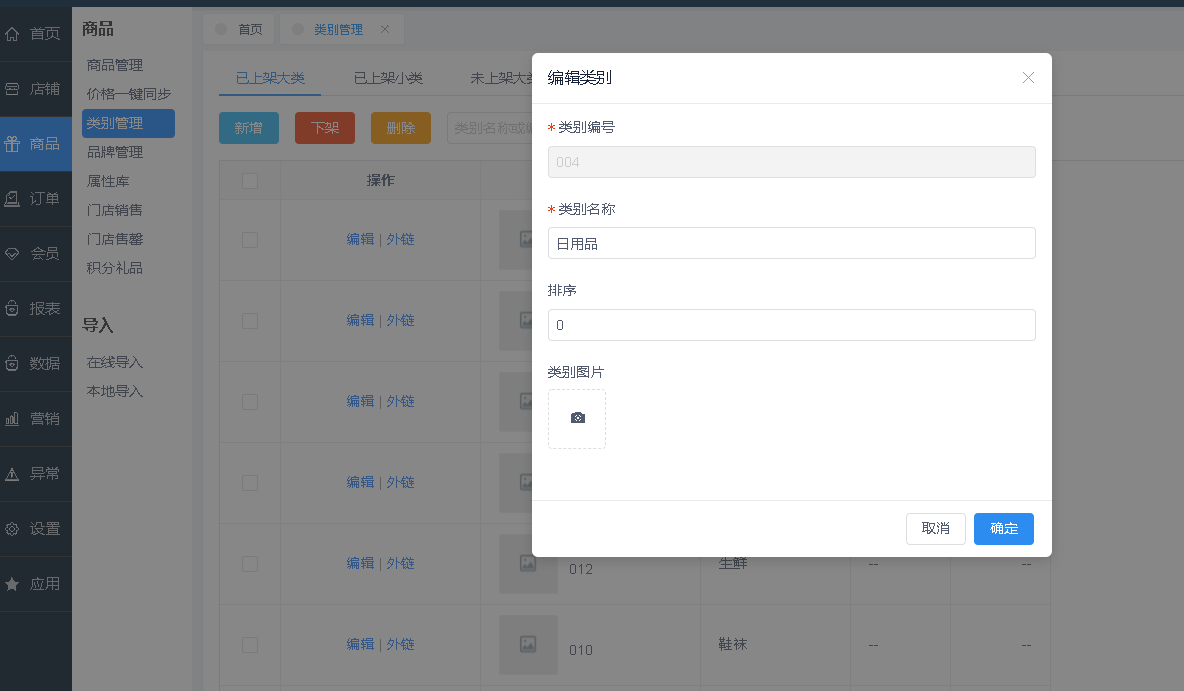This screenshot has width=1184, height=691.
Task: Click 外链 link in the first row
Action: point(400,239)
